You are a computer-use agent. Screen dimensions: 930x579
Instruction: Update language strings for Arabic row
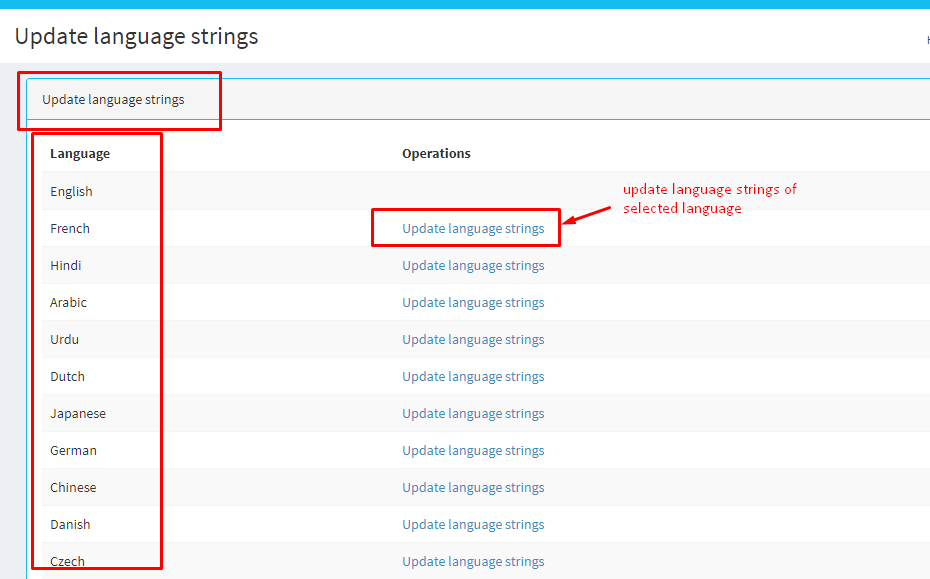point(473,303)
